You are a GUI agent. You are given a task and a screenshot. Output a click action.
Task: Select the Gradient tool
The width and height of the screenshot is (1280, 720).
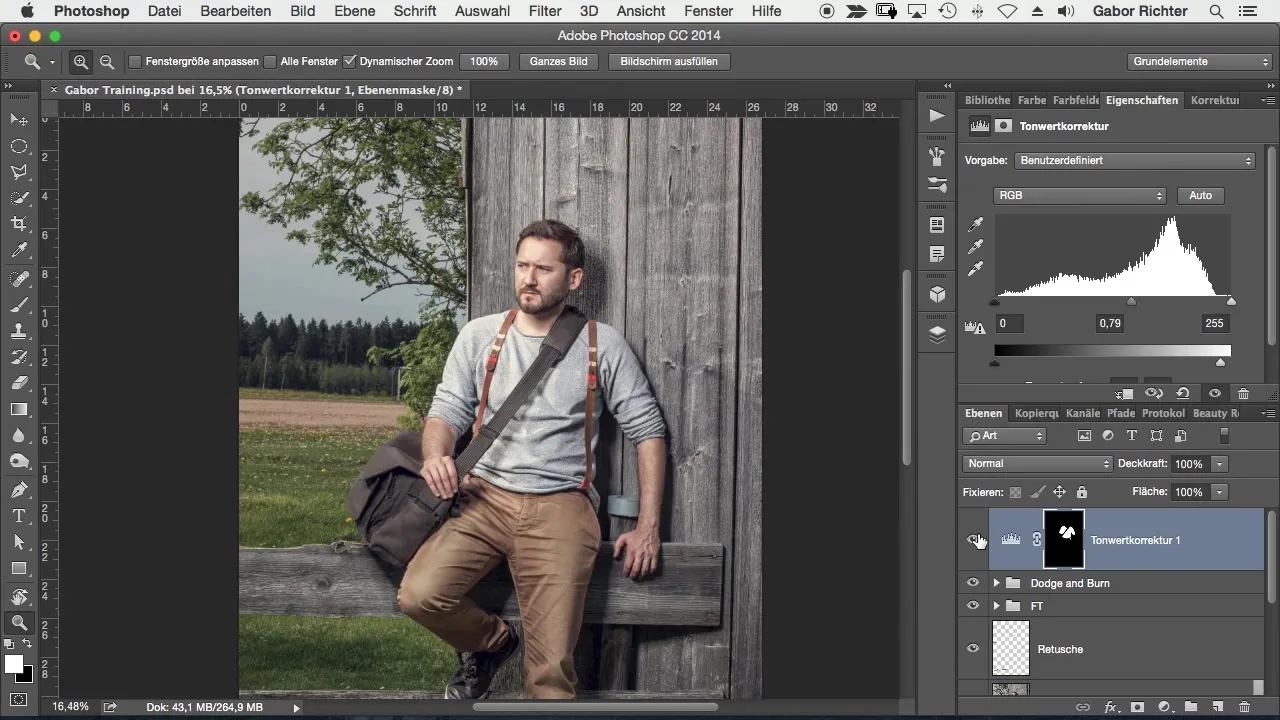coord(19,409)
